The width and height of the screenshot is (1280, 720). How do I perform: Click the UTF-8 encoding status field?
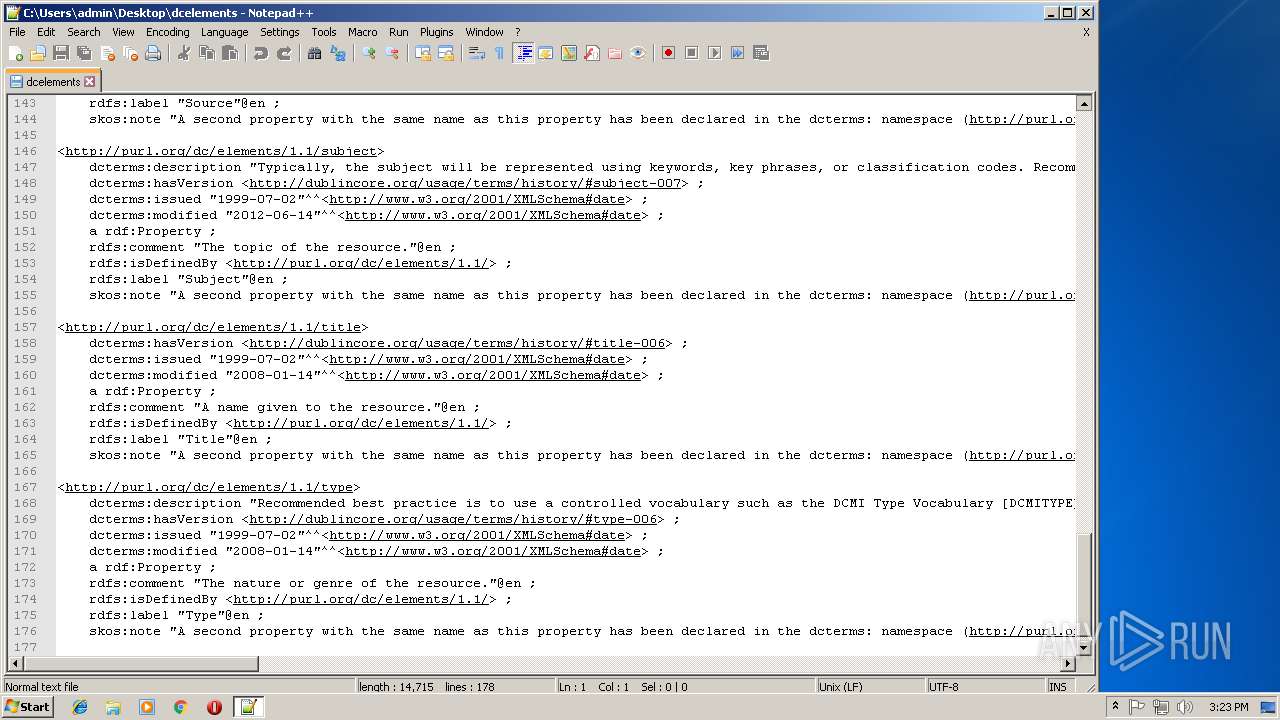(x=985, y=687)
